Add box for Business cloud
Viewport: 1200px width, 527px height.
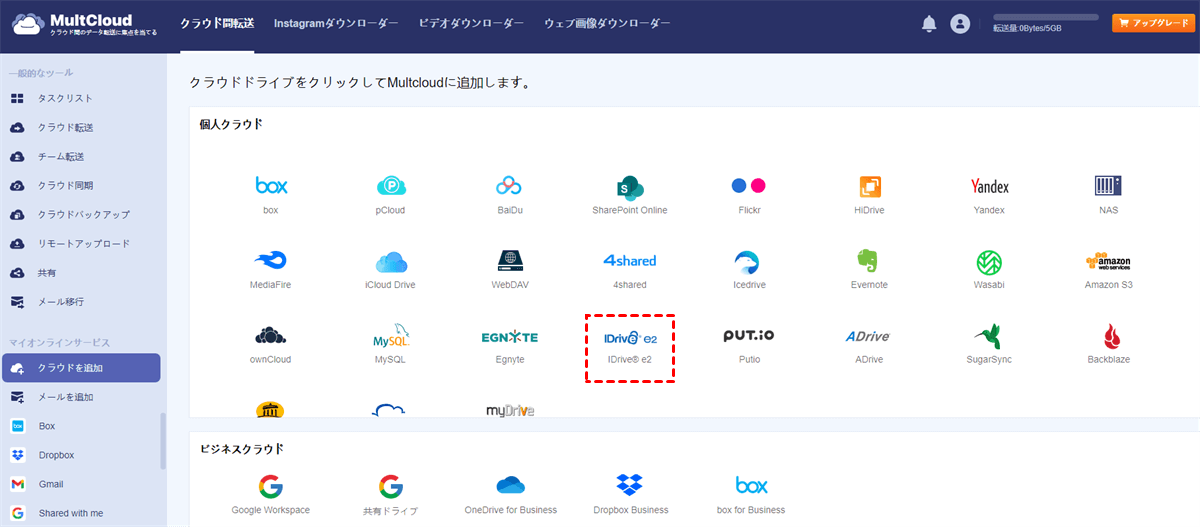pos(751,486)
